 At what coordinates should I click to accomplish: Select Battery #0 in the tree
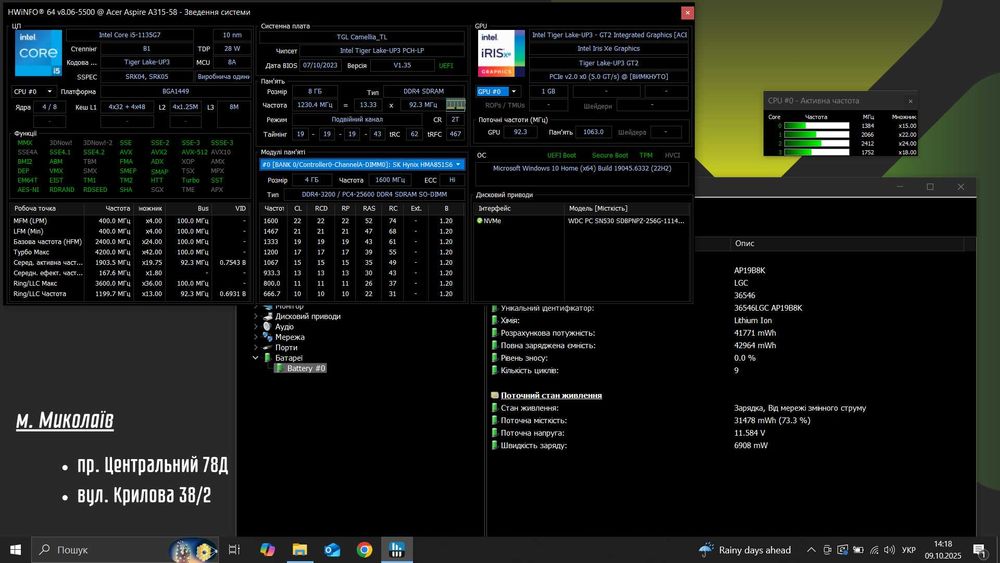306,369
